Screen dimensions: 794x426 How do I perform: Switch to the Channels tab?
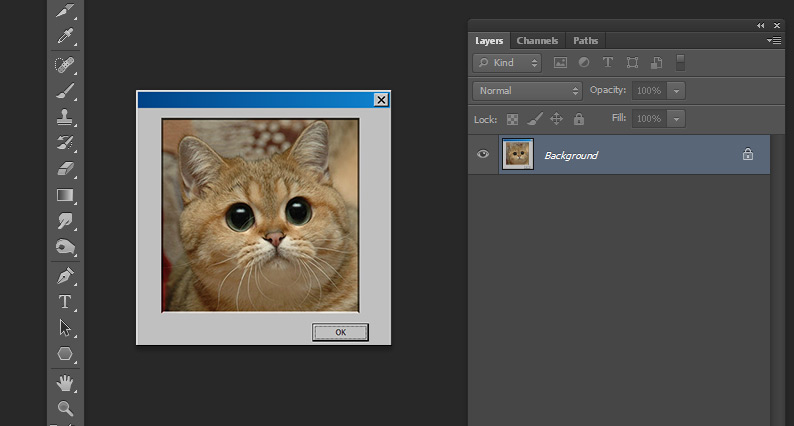point(537,41)
